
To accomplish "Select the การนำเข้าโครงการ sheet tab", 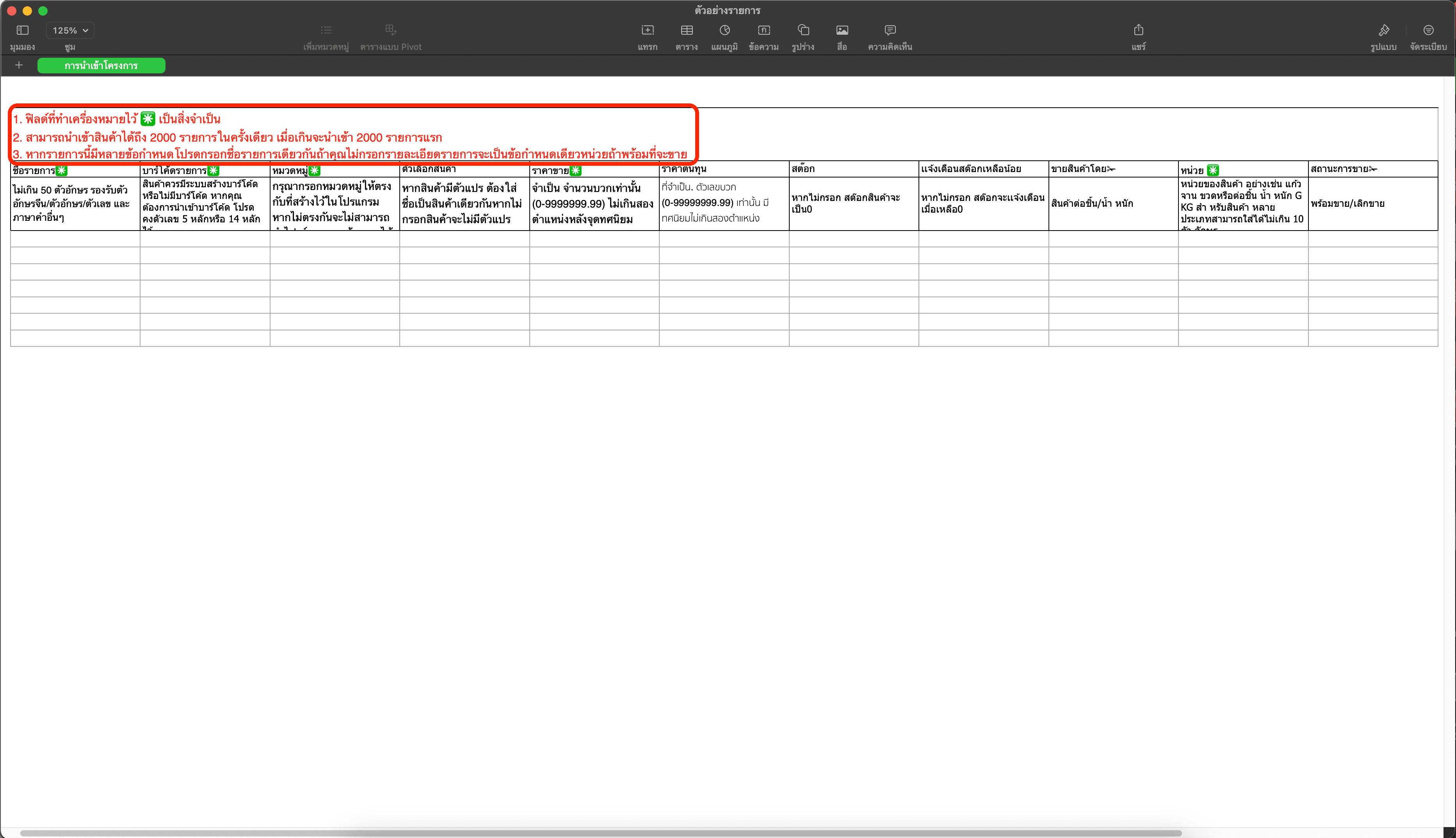I will [x=101, y=66].
